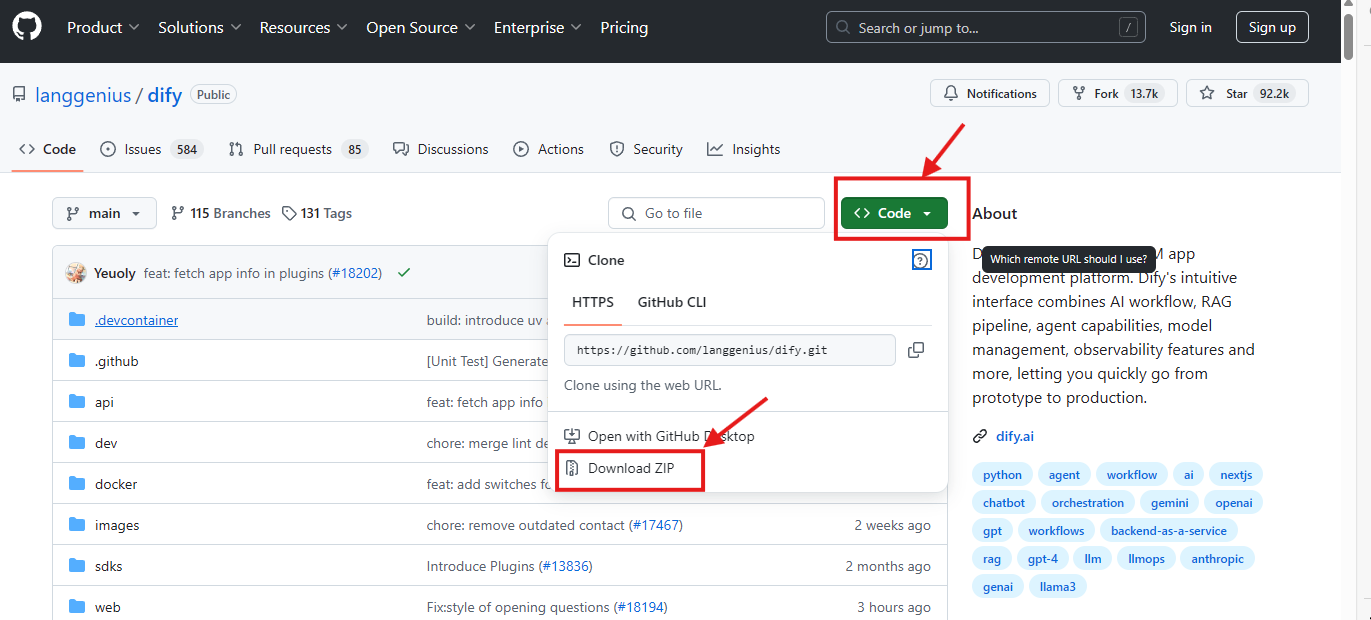Toggle the green Code dropdown button
The height and width of the screenshot is (620, 1371).
[x=894, y=213]
